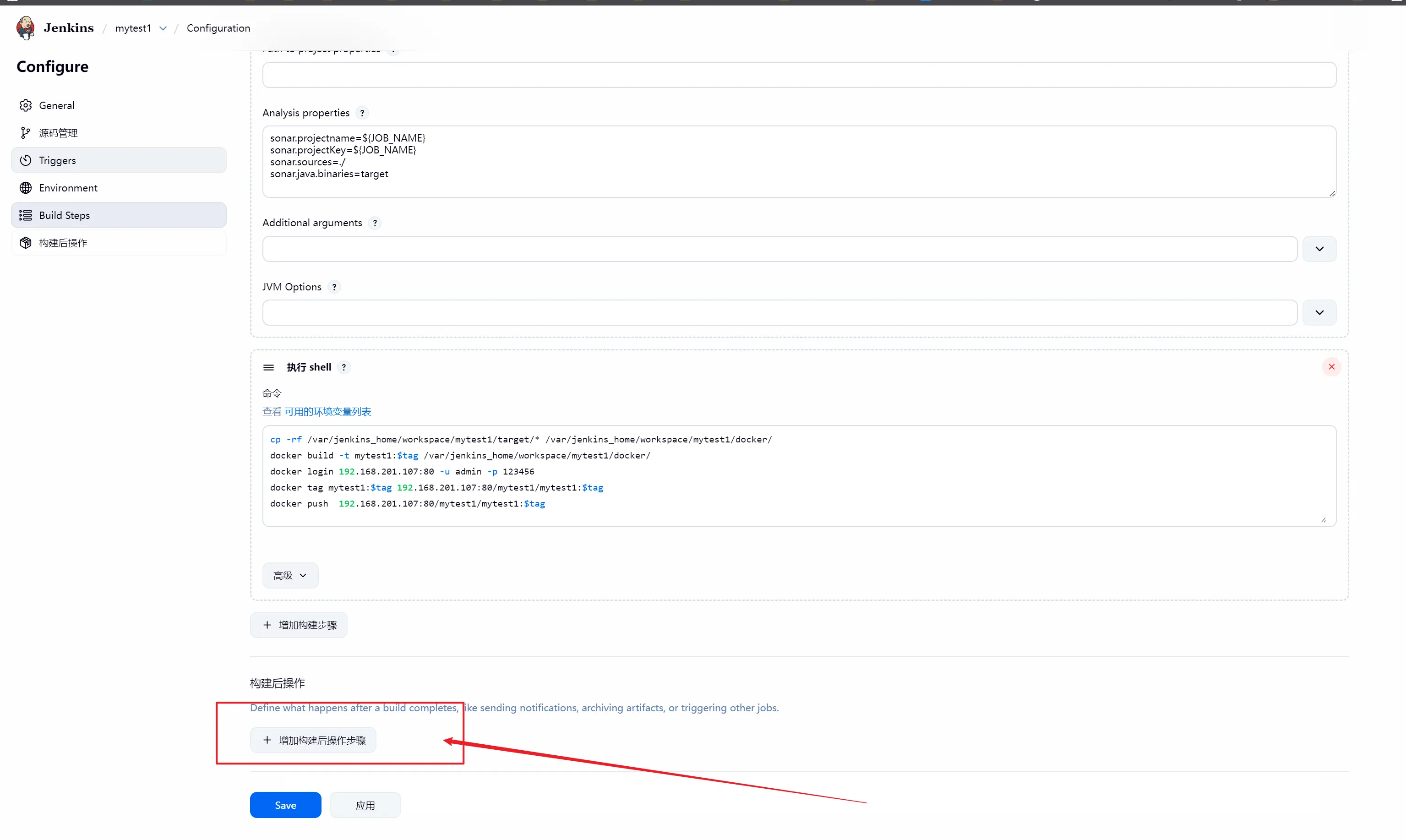Select Triggers in the sidebar

click(57, 160)
